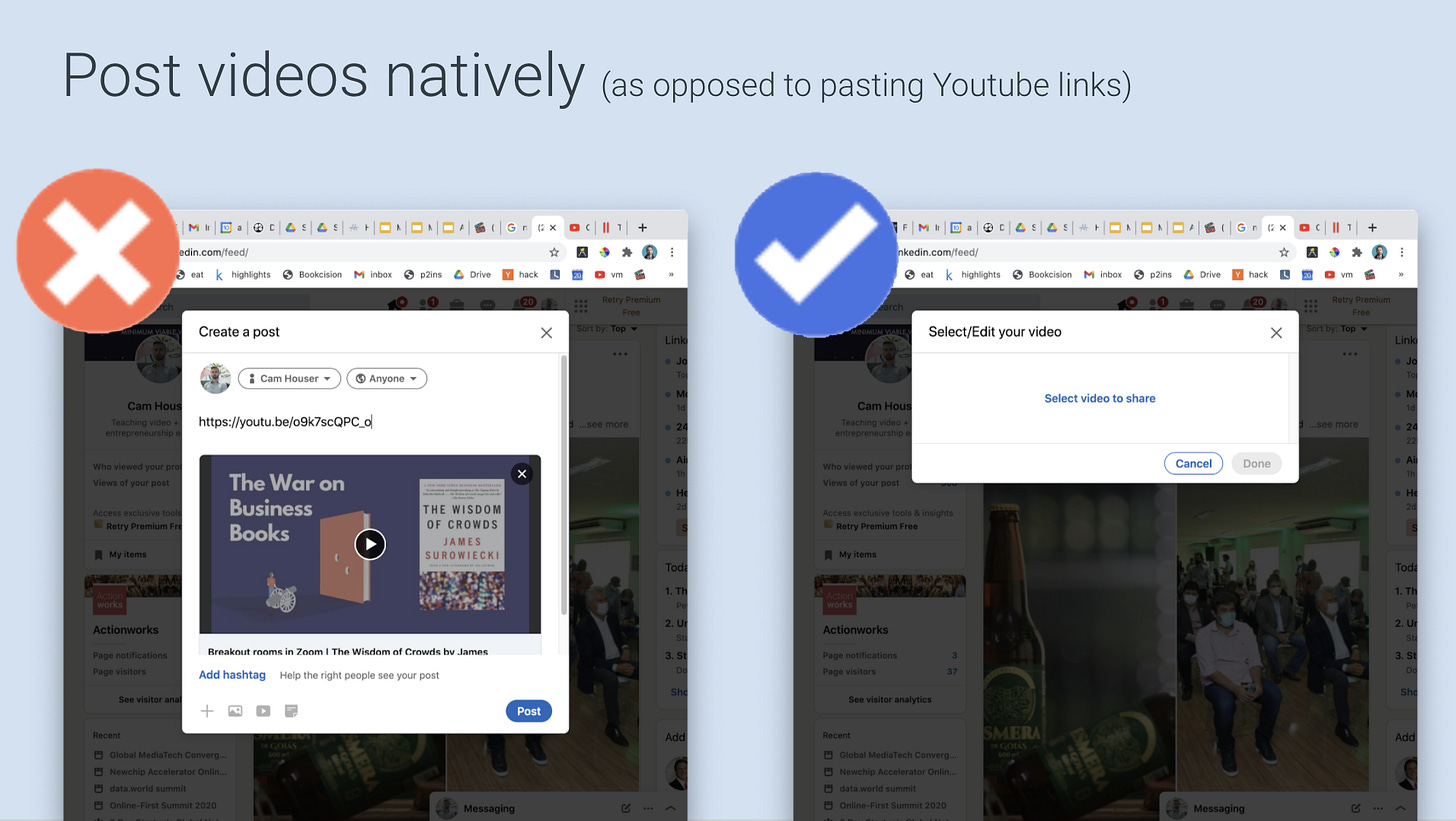
Task: Expand bookmarks overflow chevron in left browser
Action: click(671, 274)
